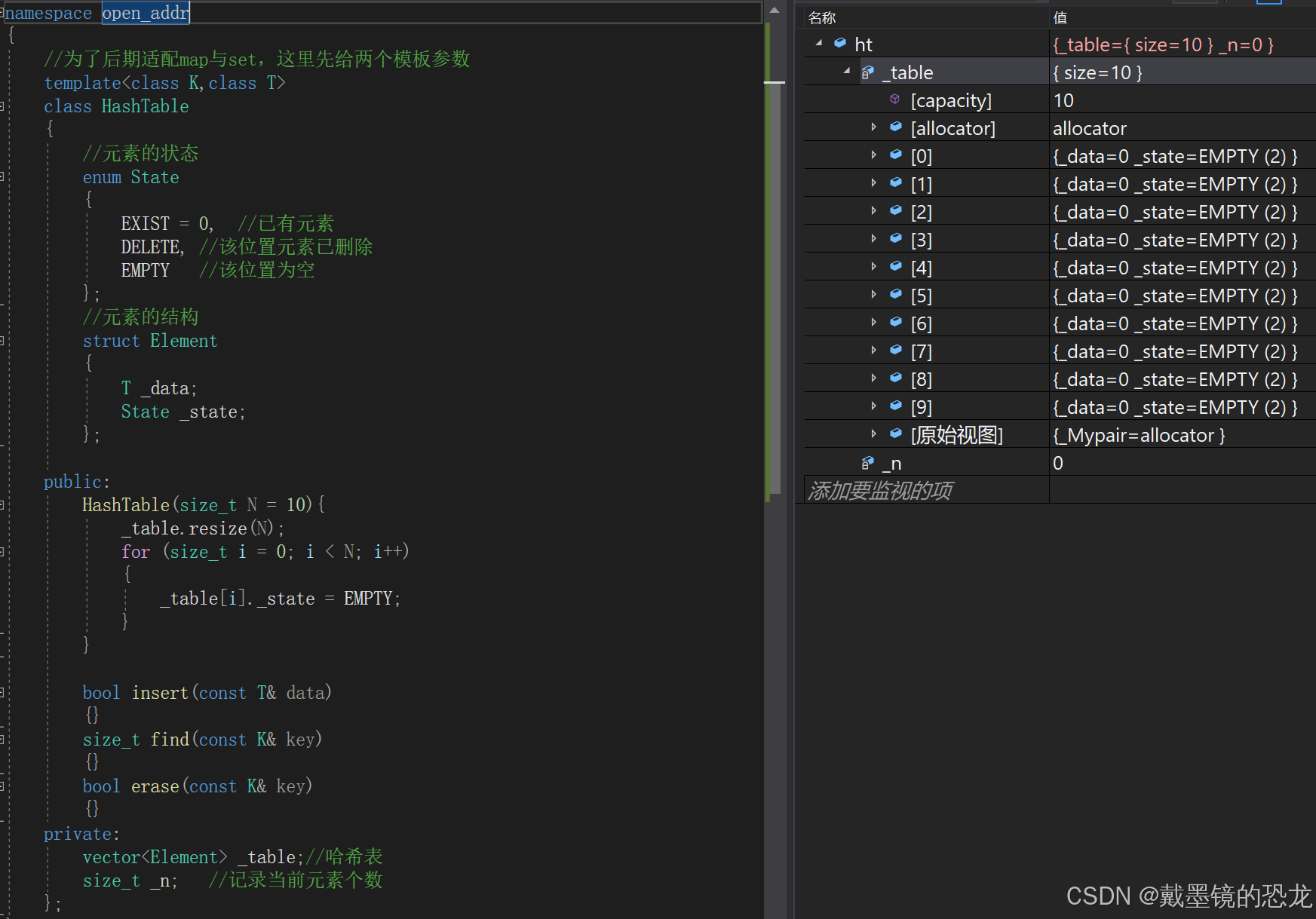Click the cube icon beside [7]

[x=896, y=351]
